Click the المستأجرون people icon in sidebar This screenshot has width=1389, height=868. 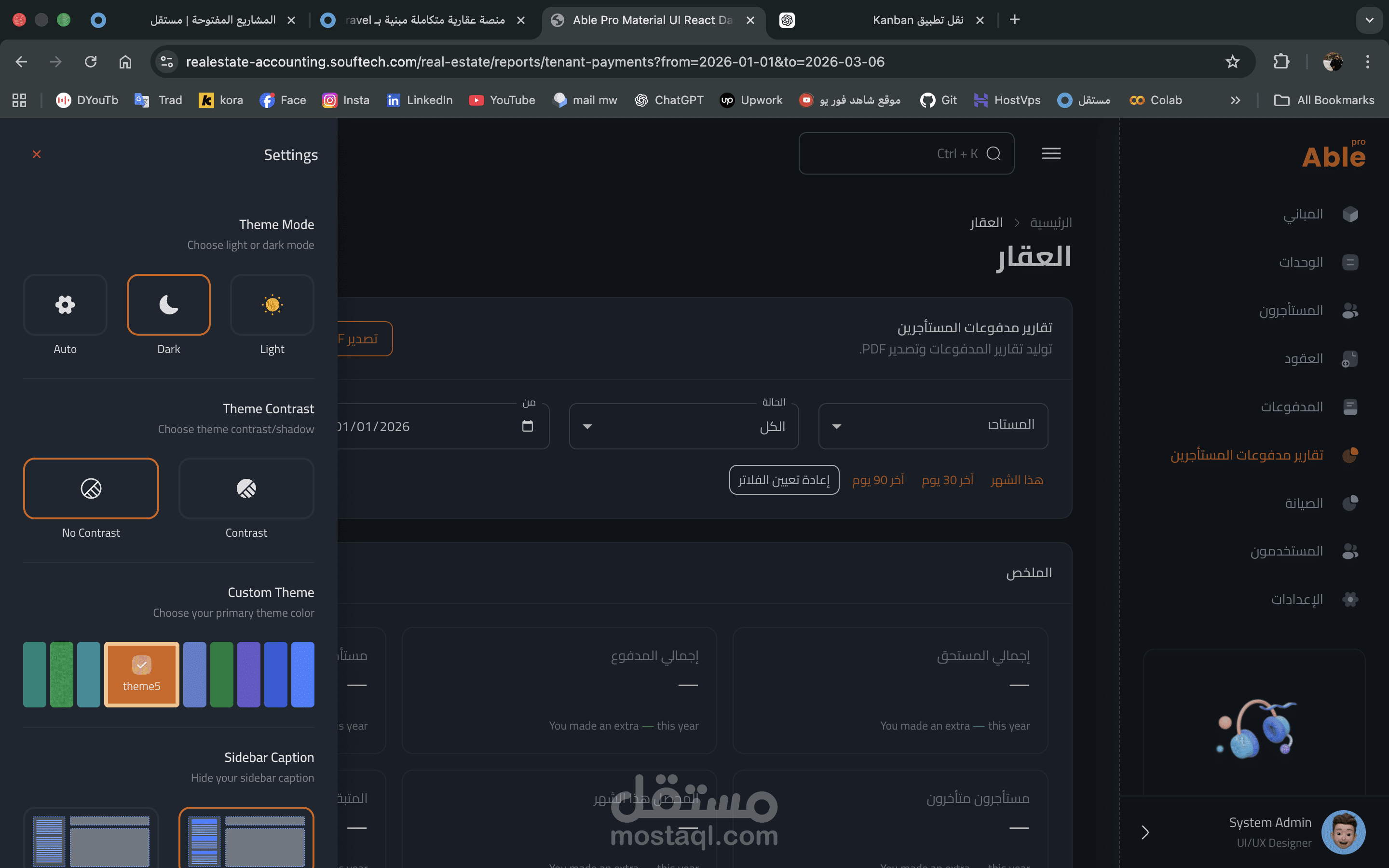pyautogui.click(x=1350, y=311)
